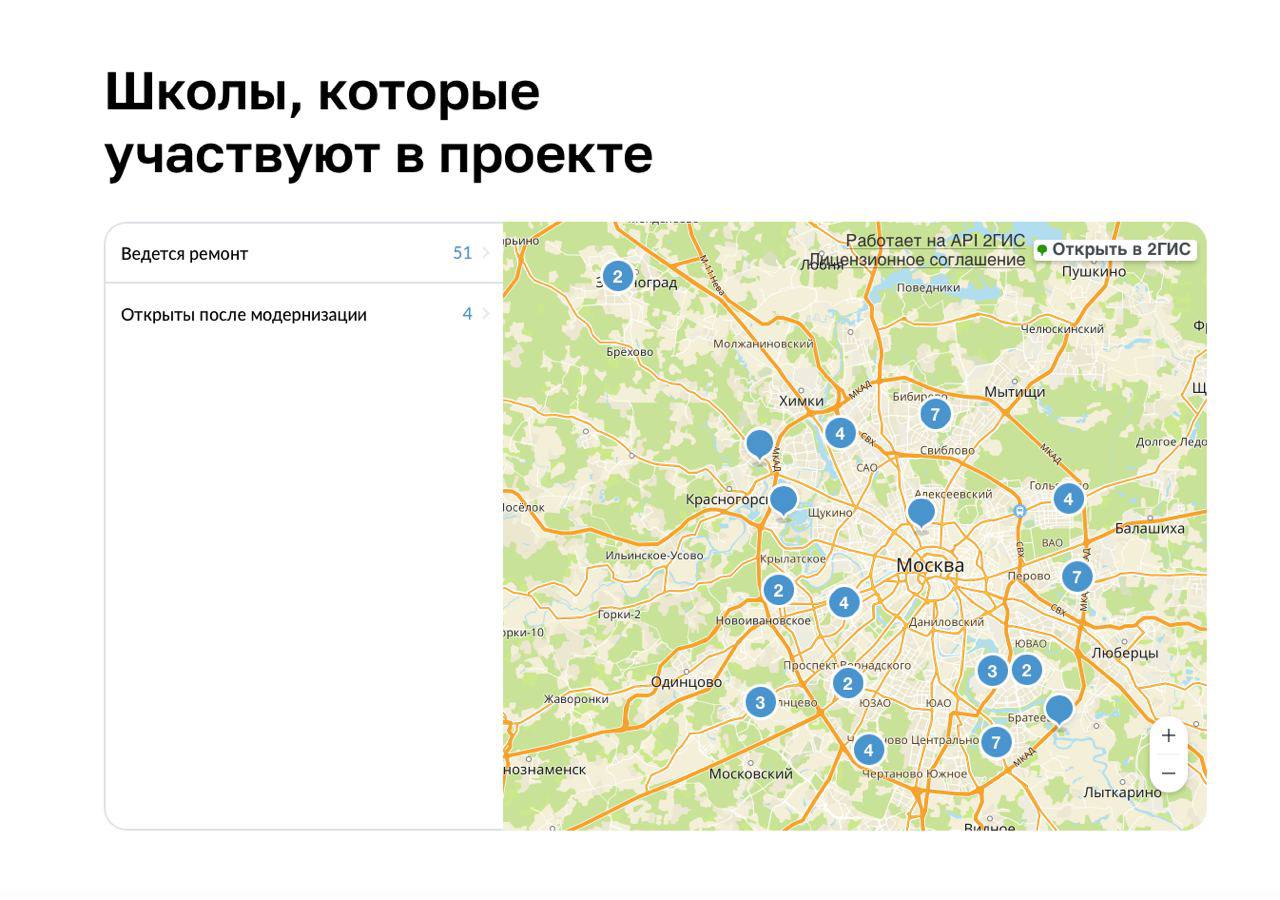Screen dimensions: 1280x900
Task: Expand chevron beside 'Открыты после модернизации' count
Action: (x=486, y=314)
